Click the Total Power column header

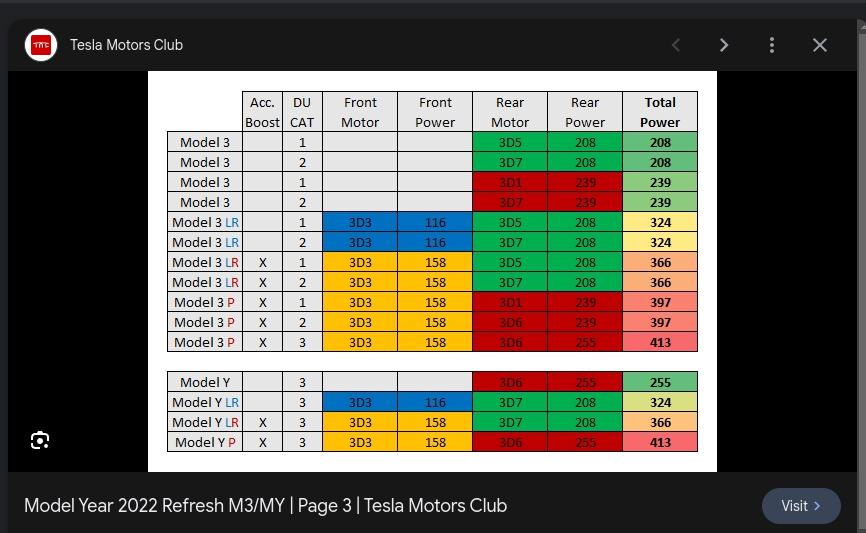point(659,112)
